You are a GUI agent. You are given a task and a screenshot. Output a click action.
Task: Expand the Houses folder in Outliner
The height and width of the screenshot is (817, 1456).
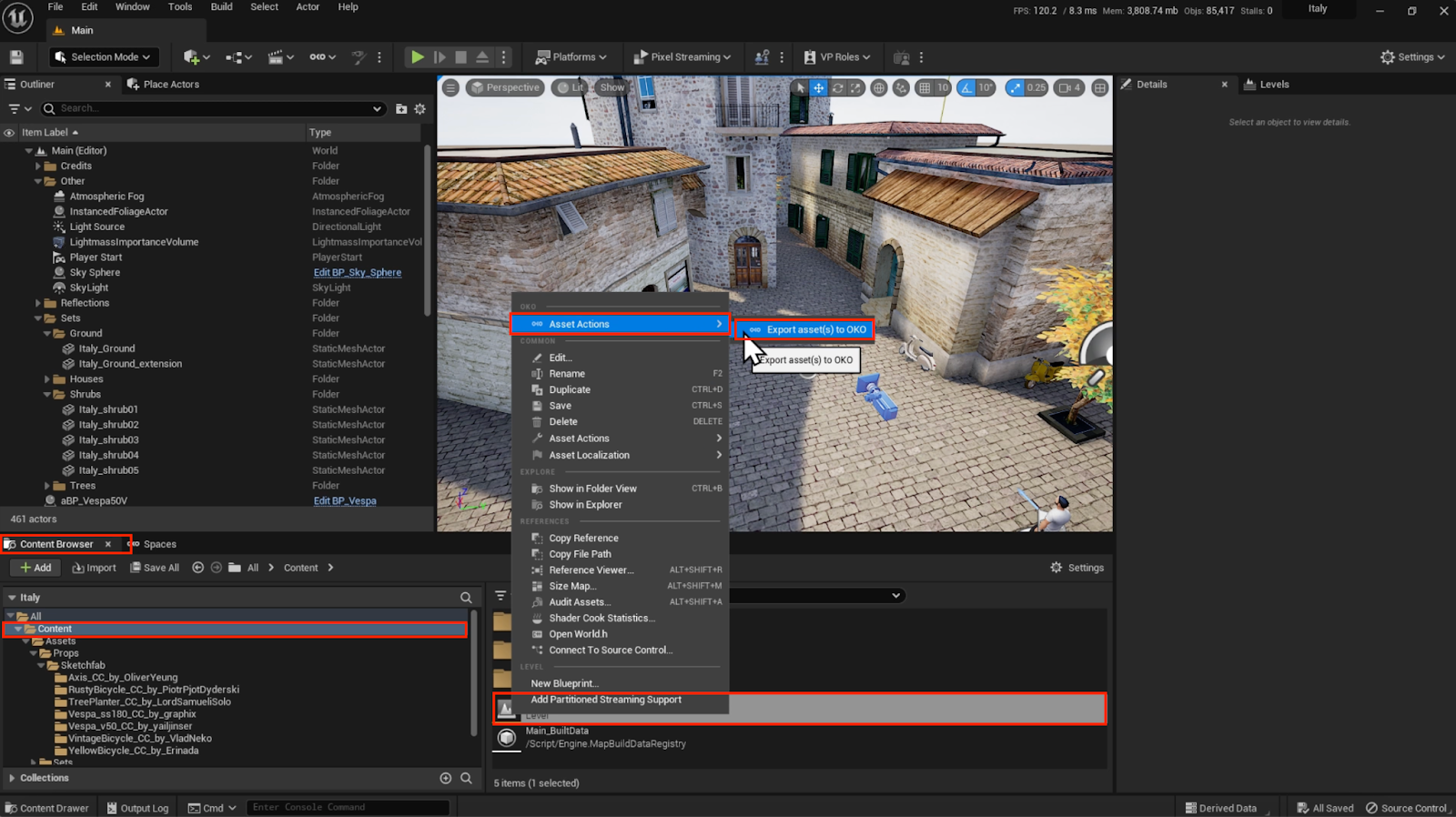(47, 379)
